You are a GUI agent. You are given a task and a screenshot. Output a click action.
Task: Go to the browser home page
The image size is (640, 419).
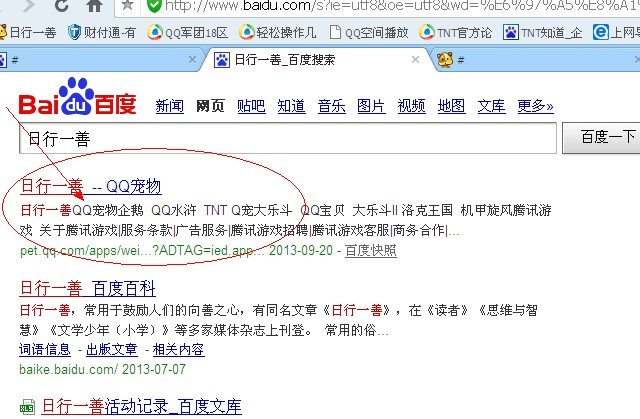click(x=95, y=6)
